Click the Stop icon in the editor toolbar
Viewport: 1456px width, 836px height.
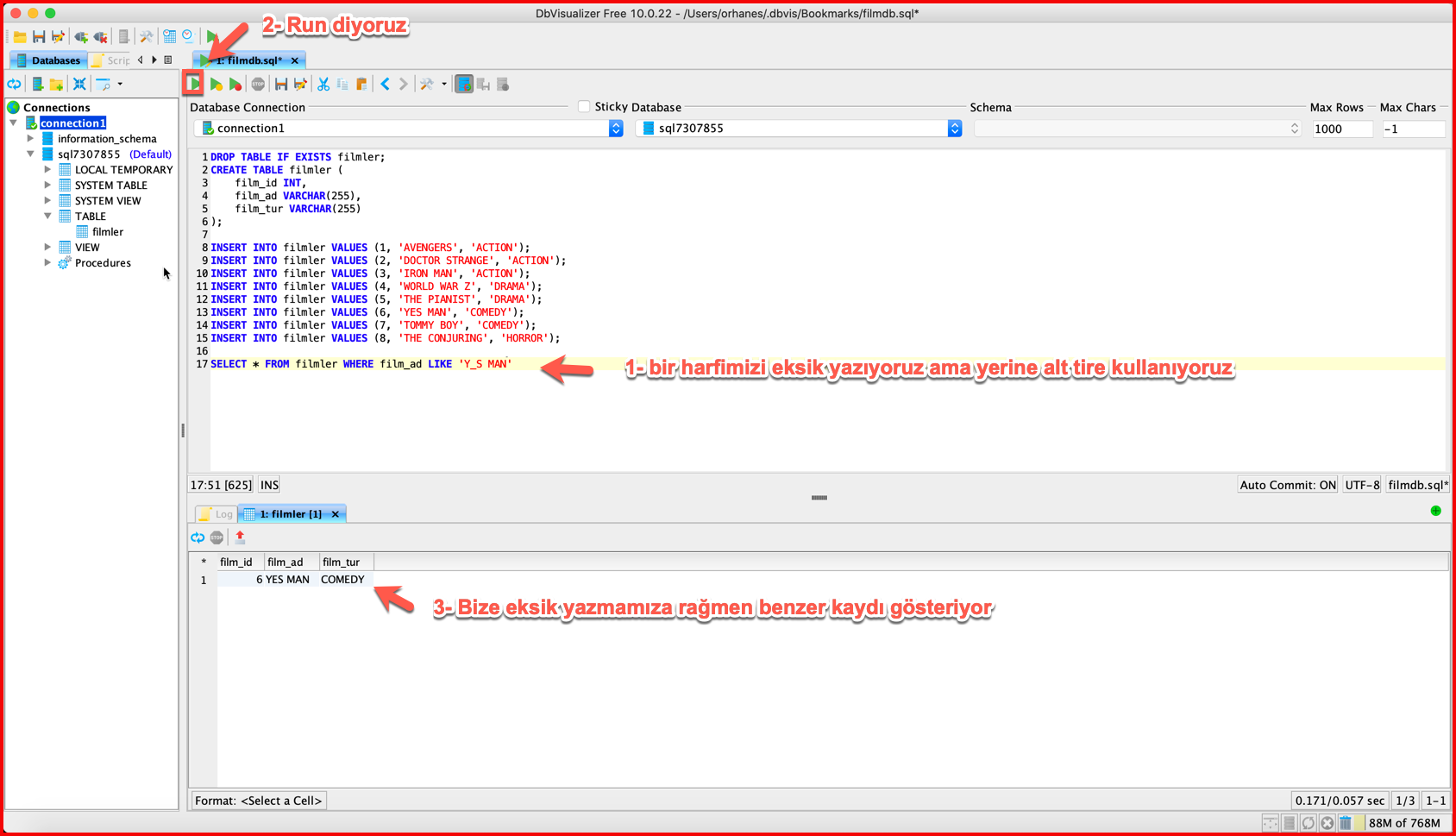click(x=258, y=85)
